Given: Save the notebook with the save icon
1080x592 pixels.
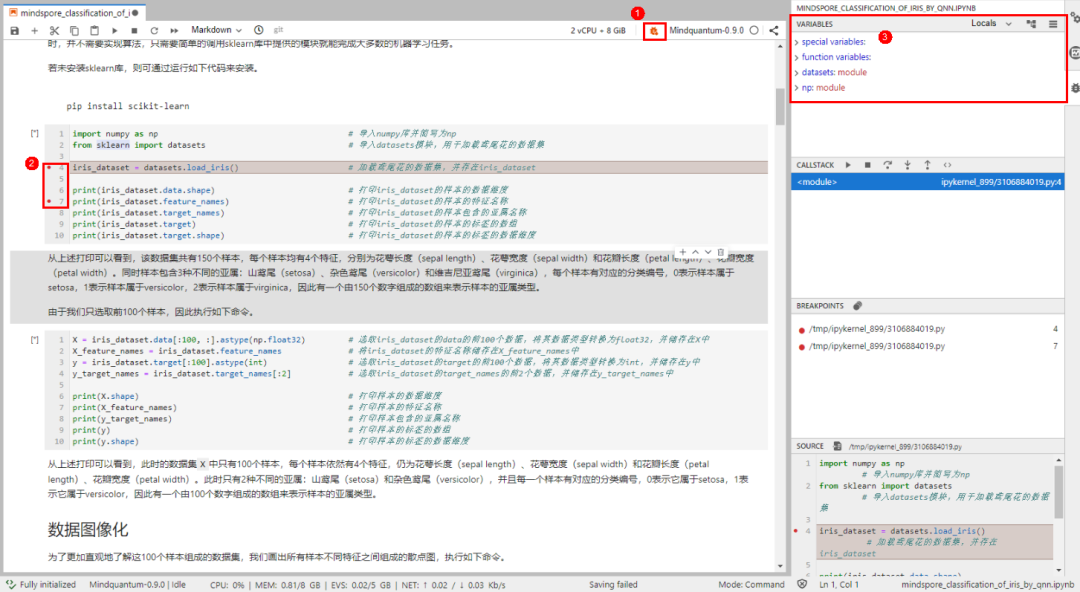Looking at the screenshot, I should [x=14, y=31].
